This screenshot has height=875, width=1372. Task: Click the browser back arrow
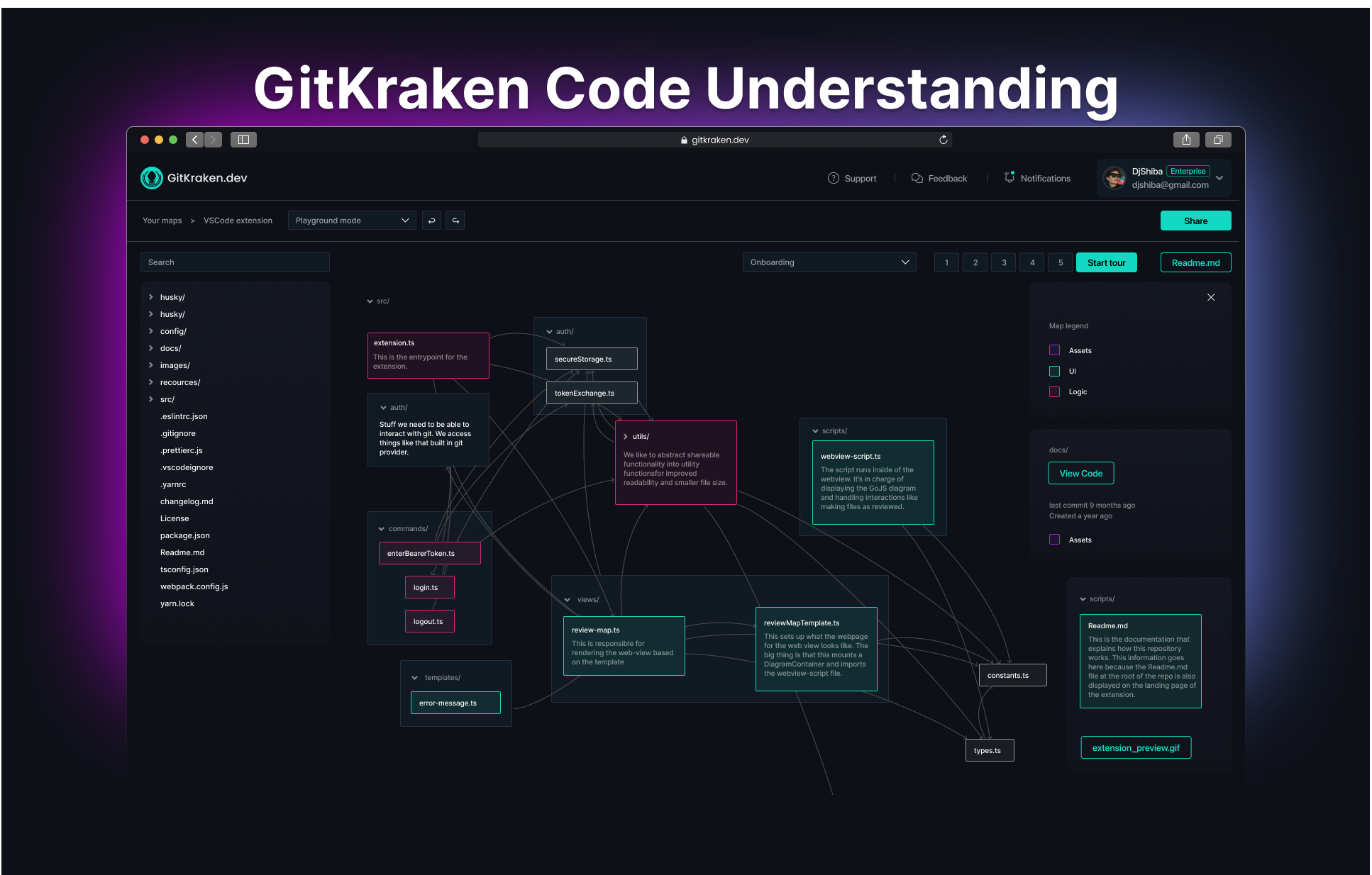[194, 140]
